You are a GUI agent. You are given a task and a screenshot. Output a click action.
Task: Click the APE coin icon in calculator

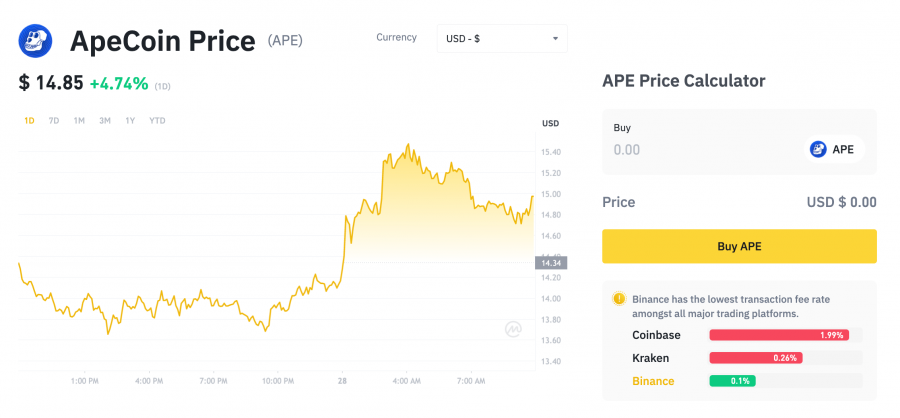(x=818, y=149)
